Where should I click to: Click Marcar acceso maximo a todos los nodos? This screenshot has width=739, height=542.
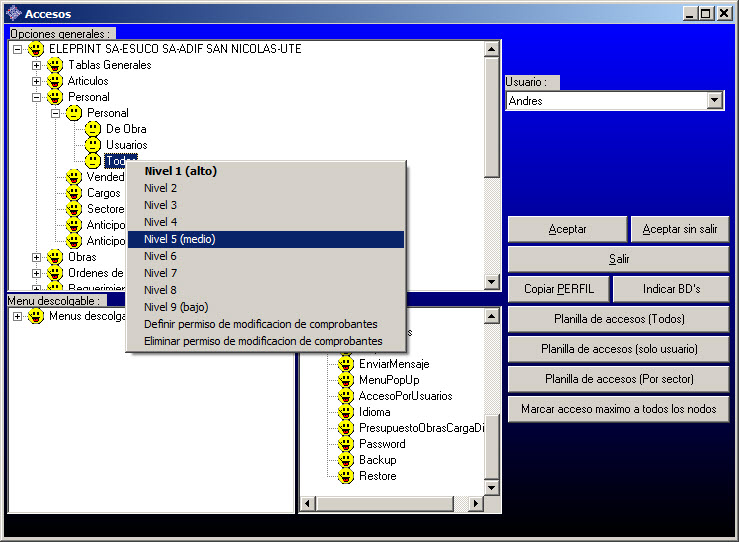pos(618,409)
